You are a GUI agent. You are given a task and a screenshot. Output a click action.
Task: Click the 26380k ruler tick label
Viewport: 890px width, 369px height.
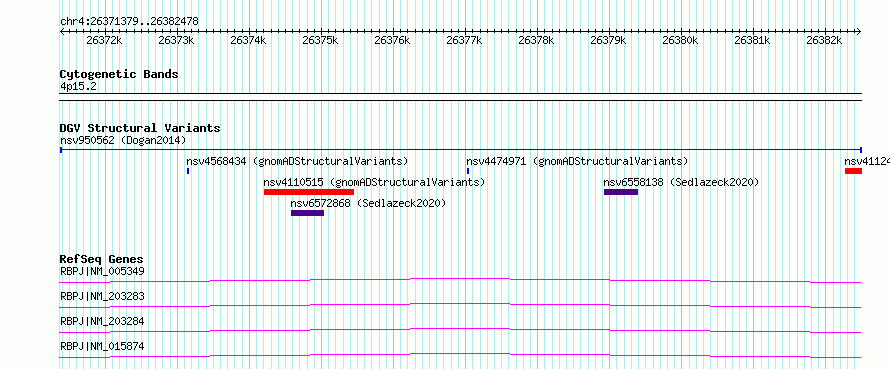click(x=681, y=41)
